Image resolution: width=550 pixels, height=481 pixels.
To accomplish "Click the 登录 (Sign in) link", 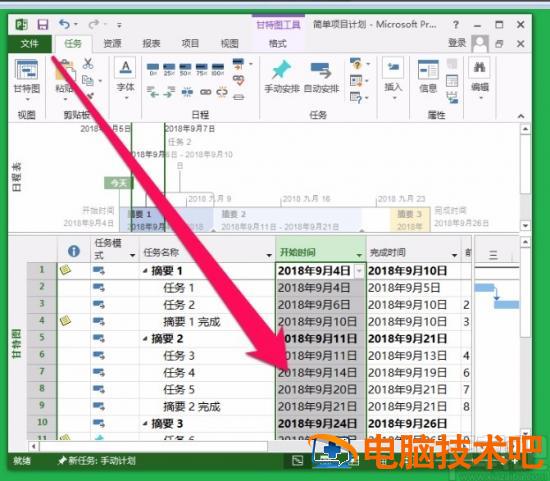I will (457, 43).
